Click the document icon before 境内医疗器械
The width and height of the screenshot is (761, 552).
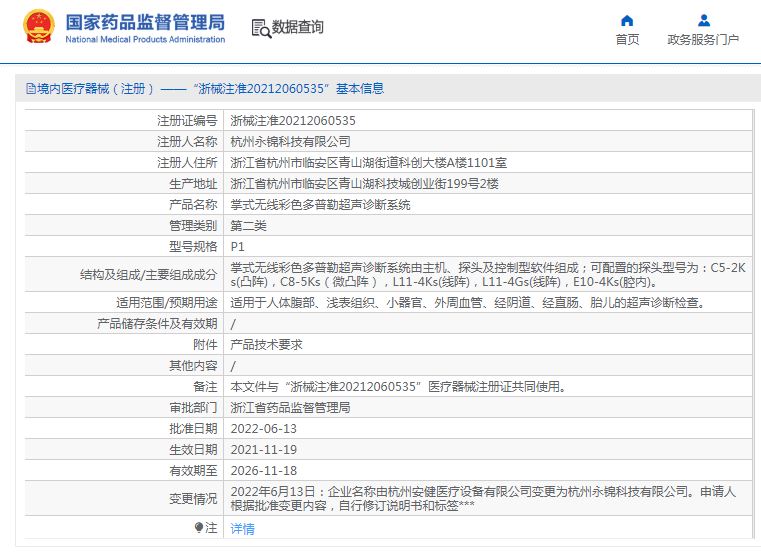30,89
